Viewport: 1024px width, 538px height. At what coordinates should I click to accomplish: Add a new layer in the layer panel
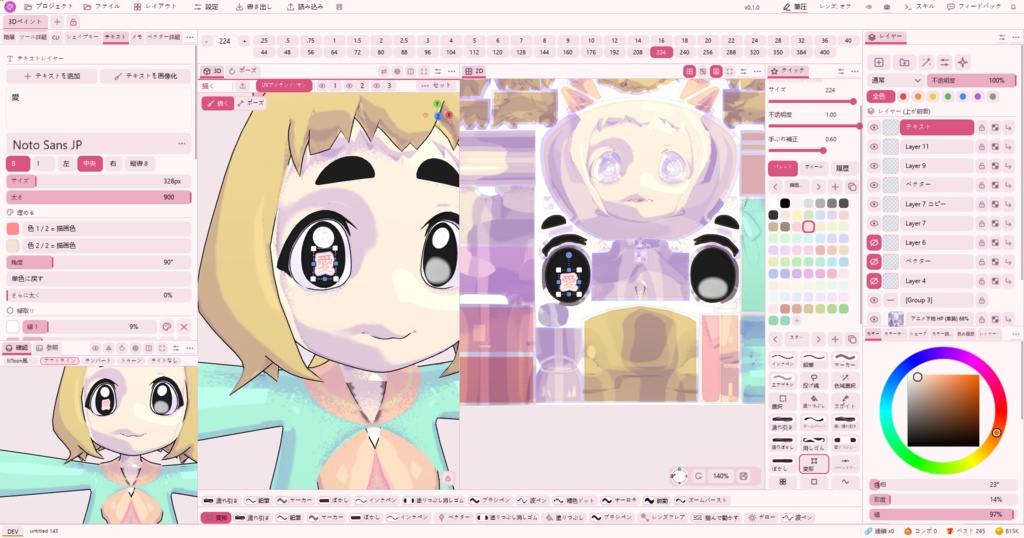point(878,62)
